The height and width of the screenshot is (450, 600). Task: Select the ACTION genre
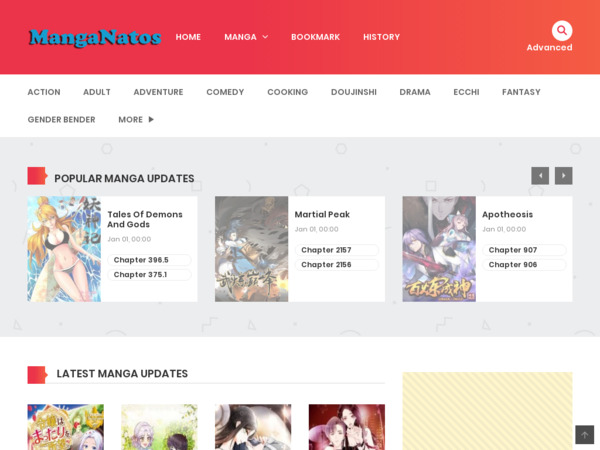44,92
